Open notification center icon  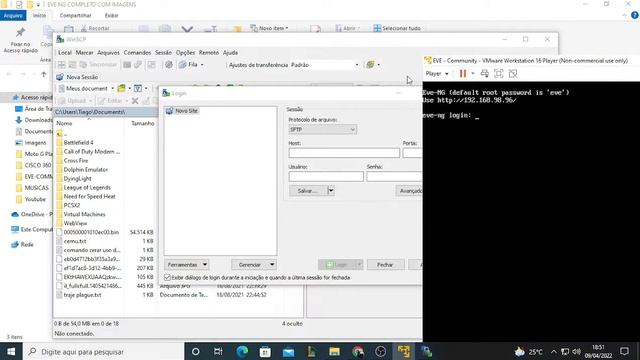(624, 351)
